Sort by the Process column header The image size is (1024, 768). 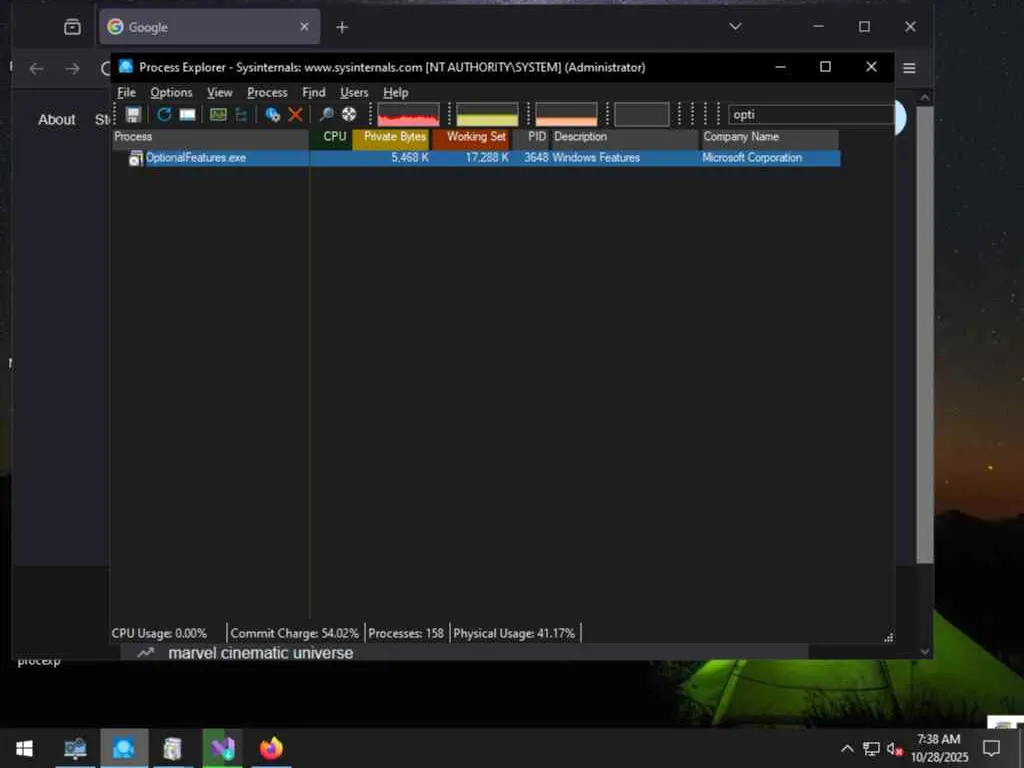[210, 137]
